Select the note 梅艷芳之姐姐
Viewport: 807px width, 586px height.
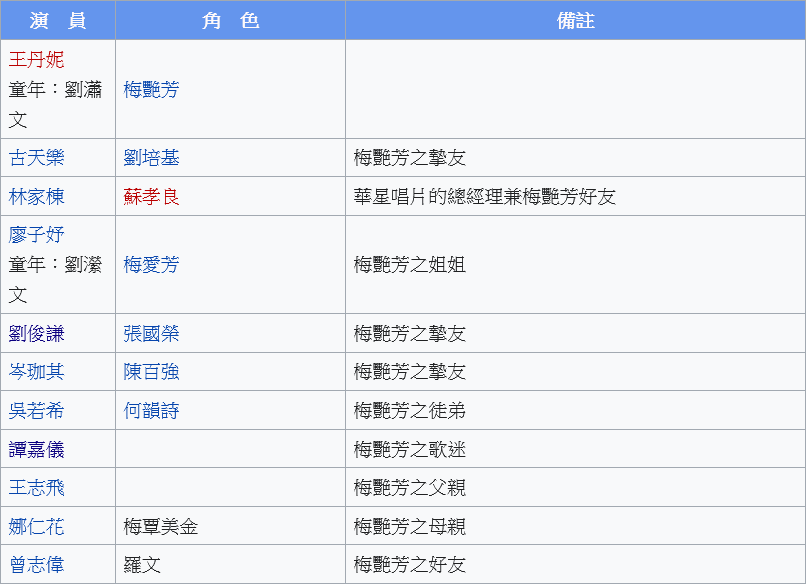(x=410, y=264)
